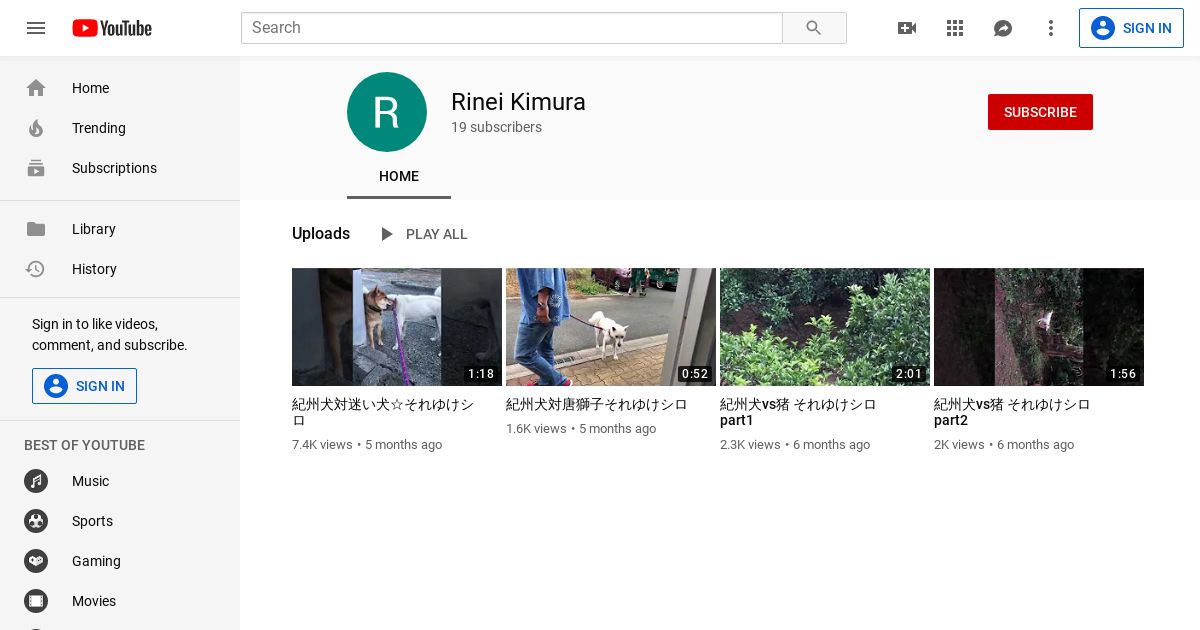Open the create video camera icon
The image size is (1200, 630).
point(907,28)
